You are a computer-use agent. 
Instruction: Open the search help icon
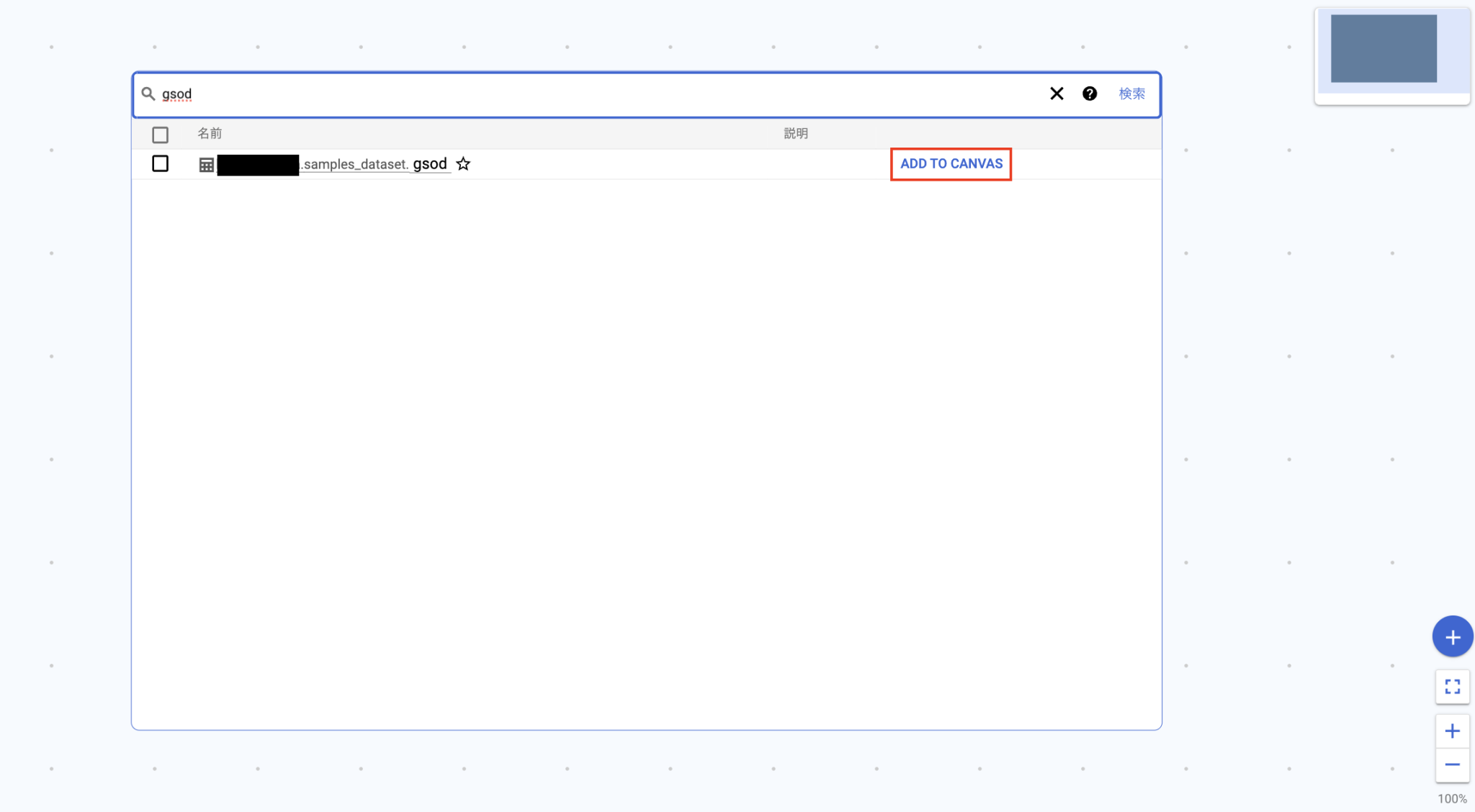click(1090, 94)
